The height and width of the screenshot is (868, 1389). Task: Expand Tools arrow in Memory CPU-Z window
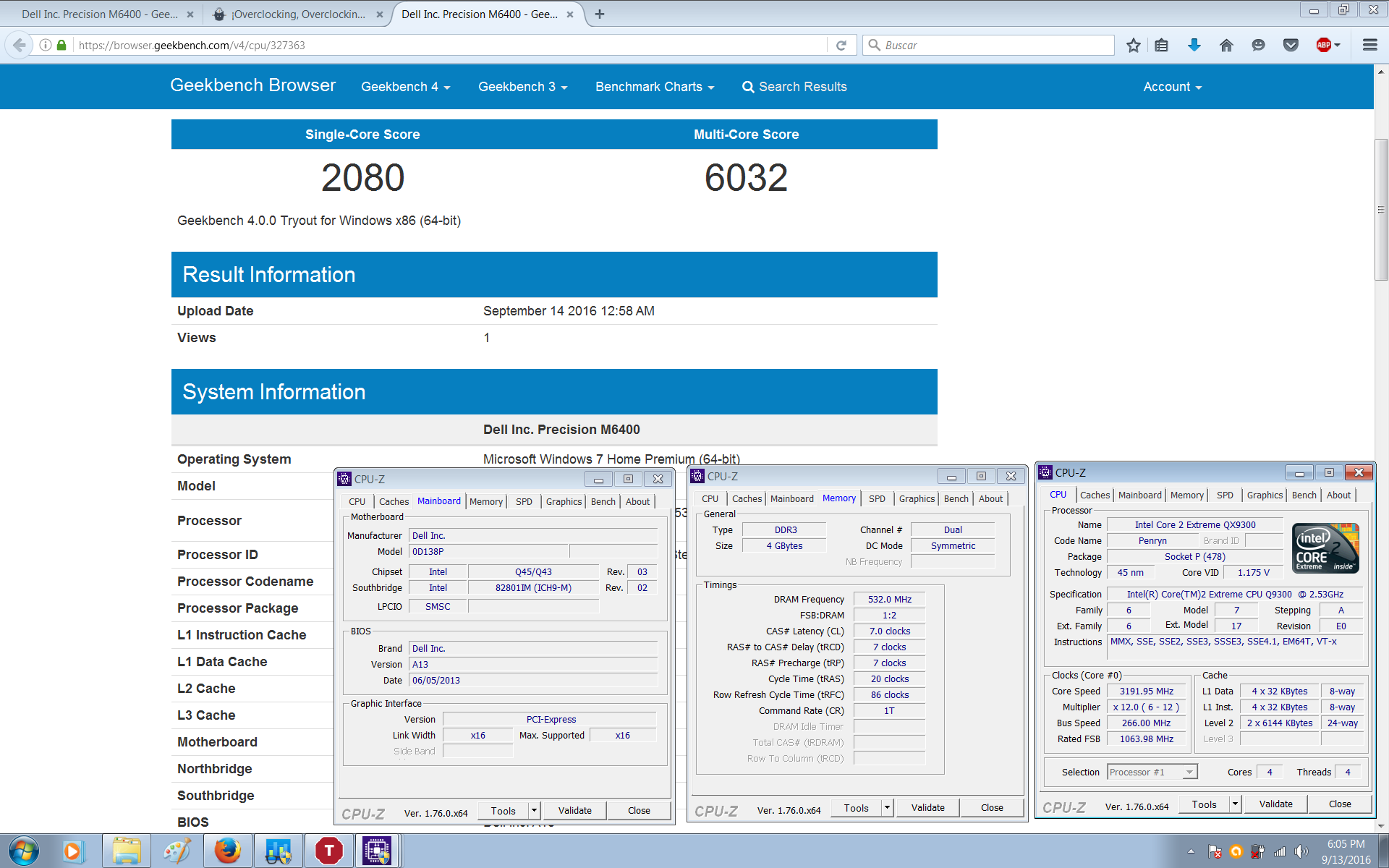(887, 807)
